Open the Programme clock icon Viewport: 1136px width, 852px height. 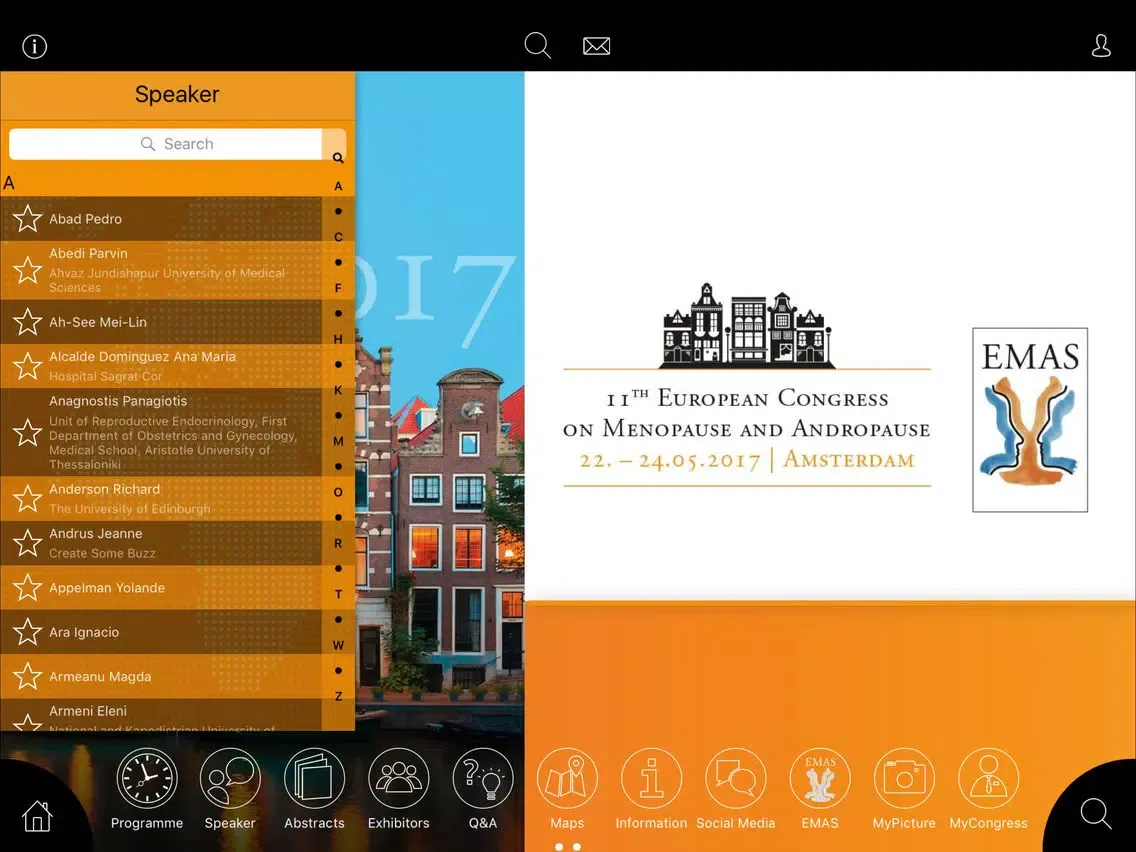[x=147, y=778]
